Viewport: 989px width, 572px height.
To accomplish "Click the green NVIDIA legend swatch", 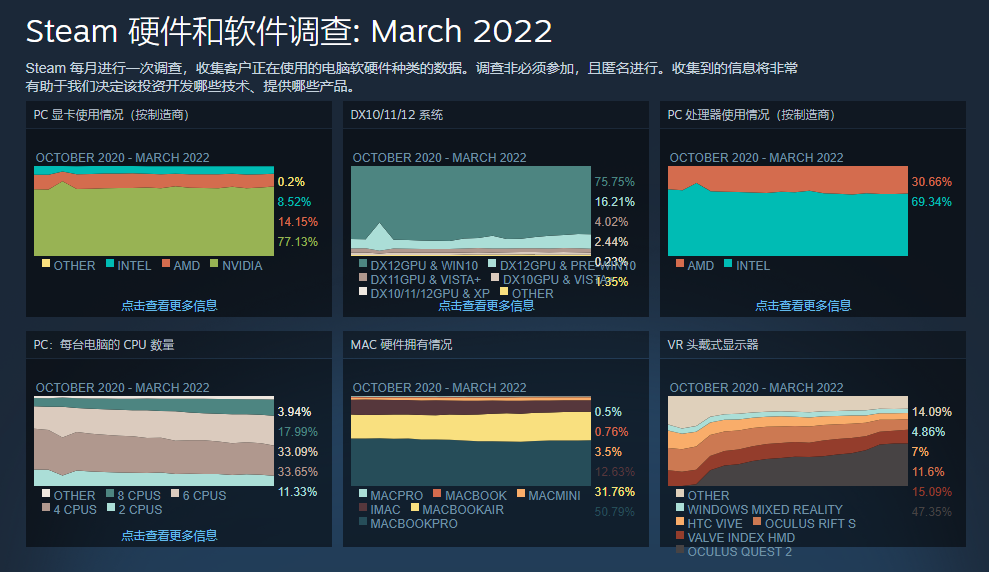I will (x=214, y=264).
